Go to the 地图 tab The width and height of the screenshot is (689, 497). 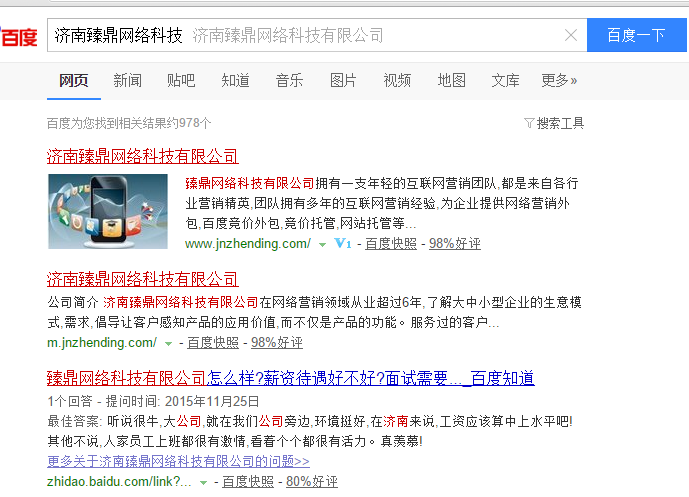(x=451, y=80)
